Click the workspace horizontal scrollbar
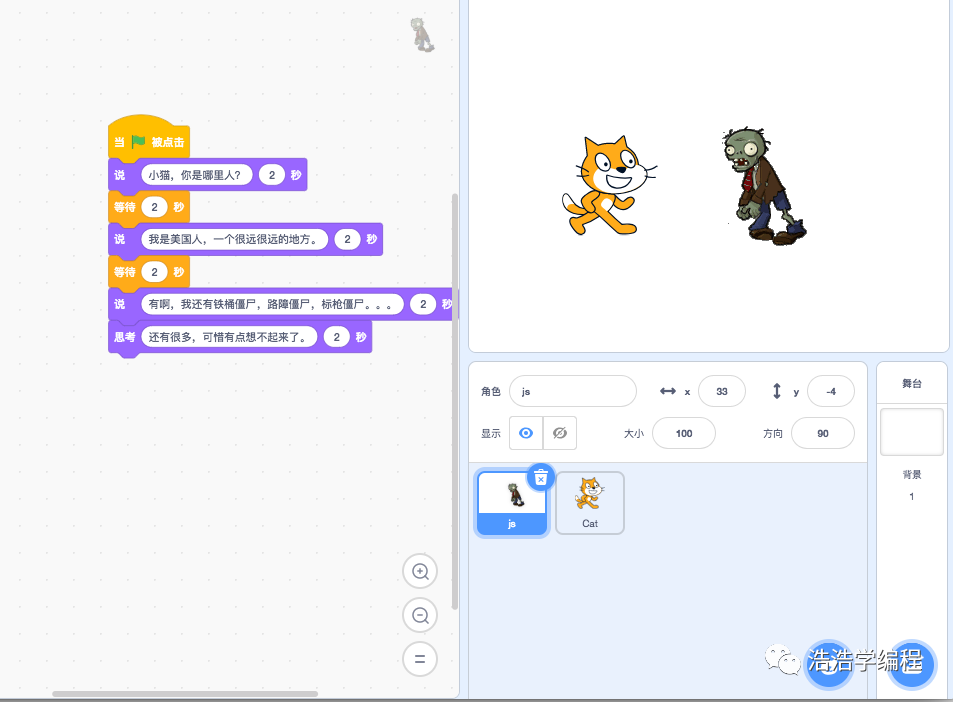 click(x=185, y=693)
